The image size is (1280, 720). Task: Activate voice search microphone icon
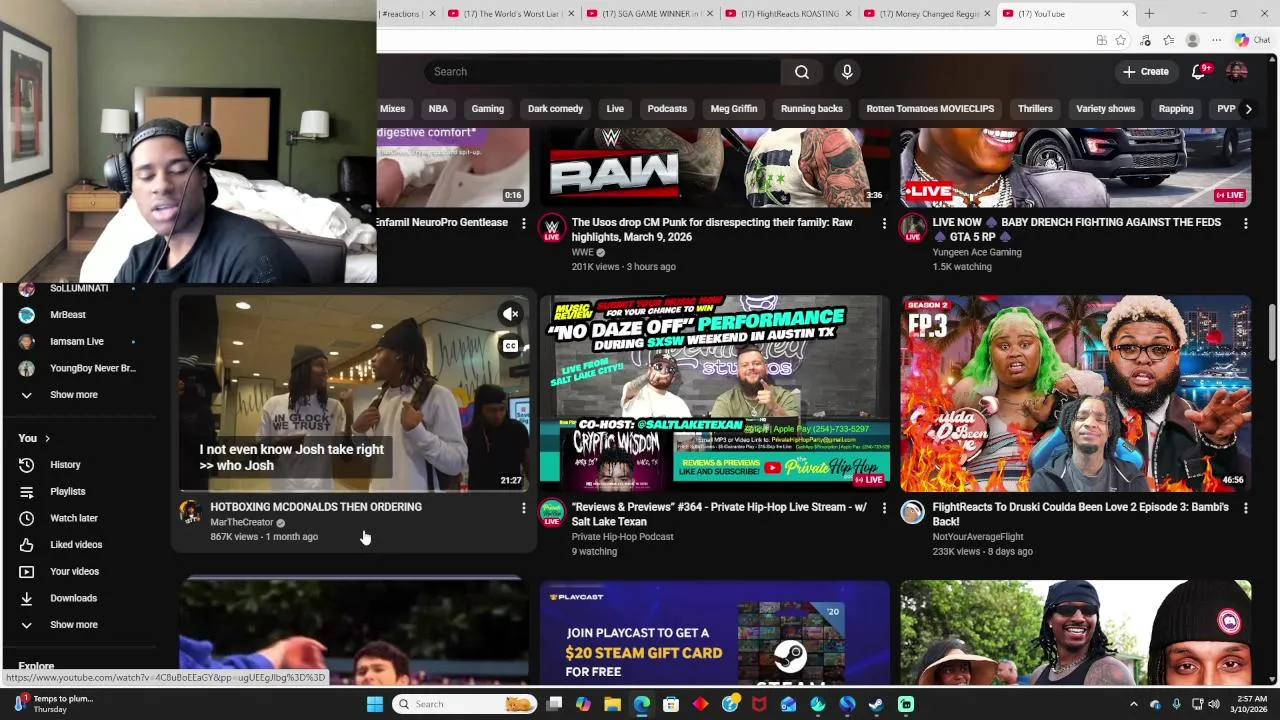click(847, 72)
